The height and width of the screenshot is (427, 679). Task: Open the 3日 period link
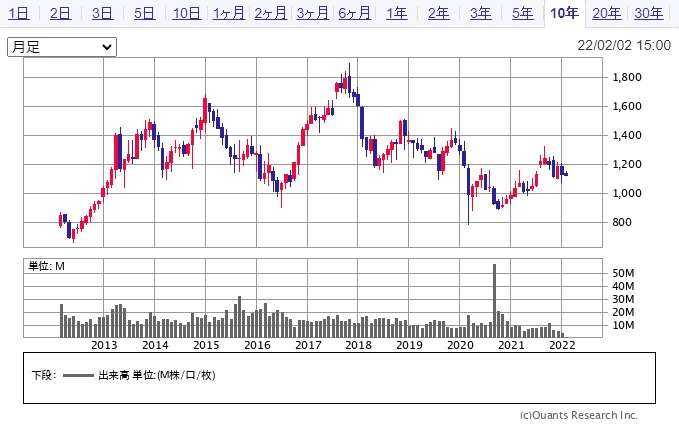[102, 13]
